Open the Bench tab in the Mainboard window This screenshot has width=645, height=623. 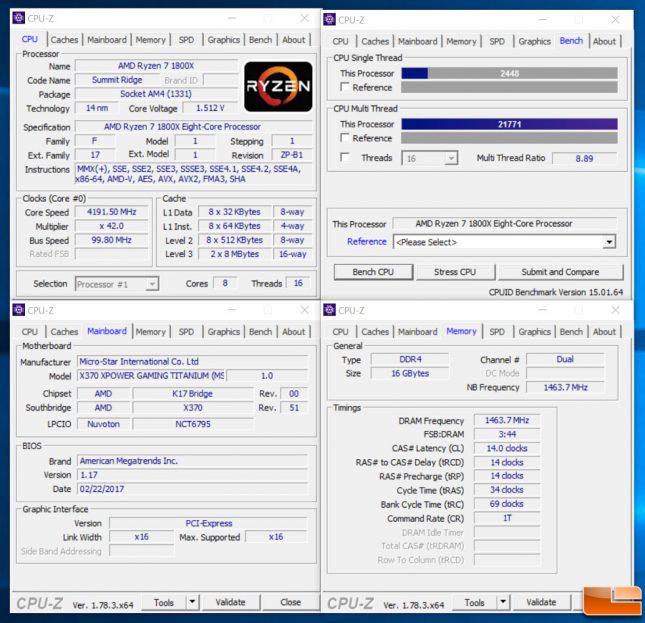[x=260, y=332]
